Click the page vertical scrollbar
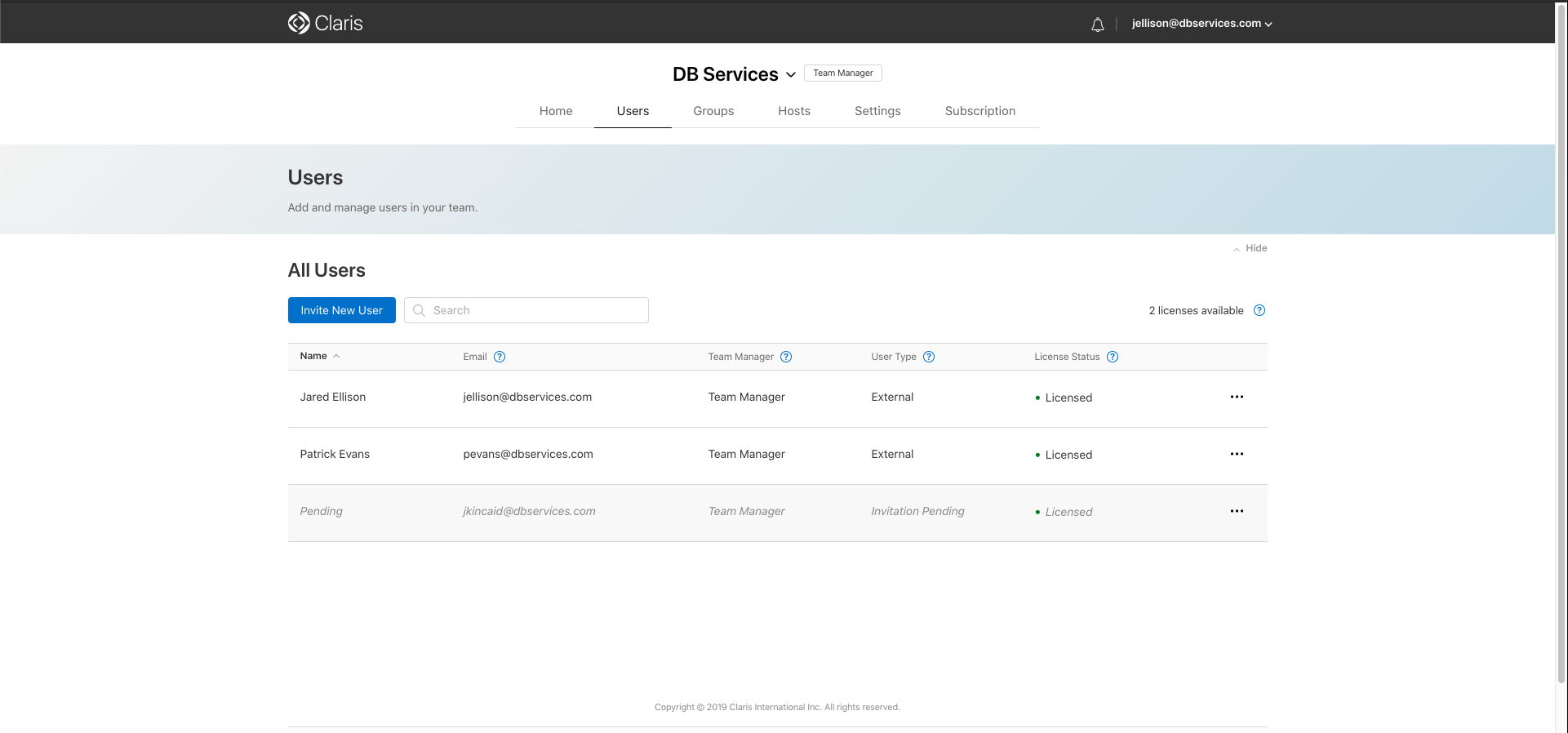Screen dimensions: 1568x733 (1561, 343)
